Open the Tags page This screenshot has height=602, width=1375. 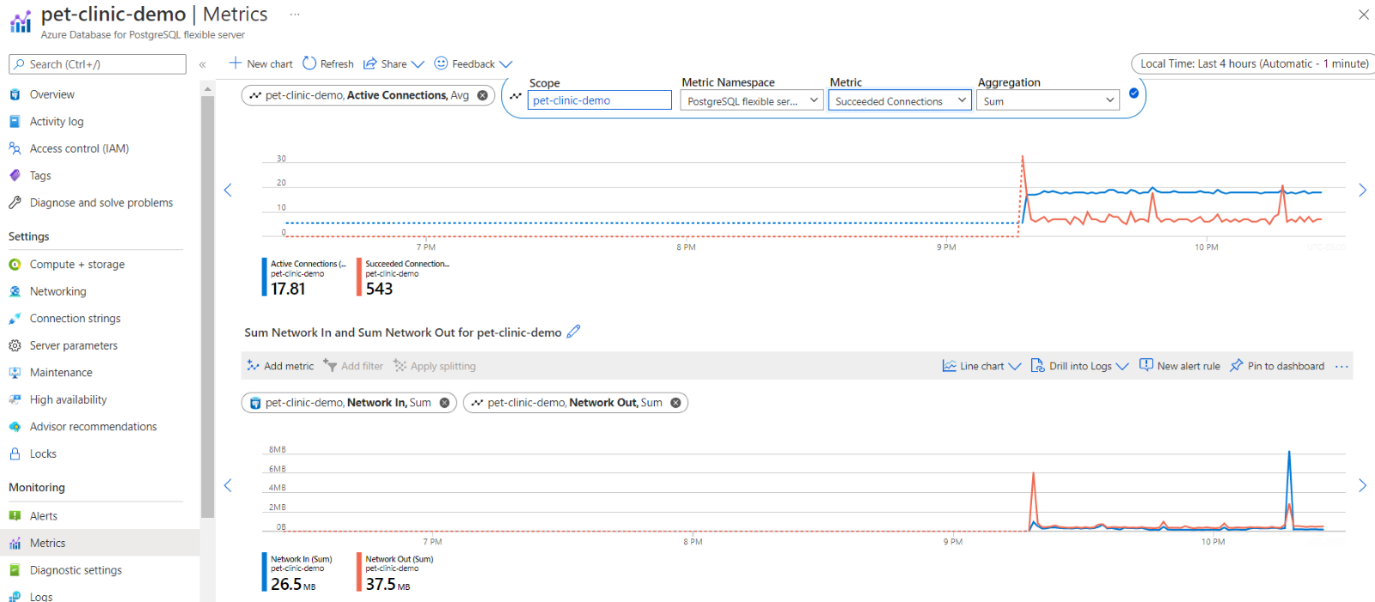tap(40, 176)
